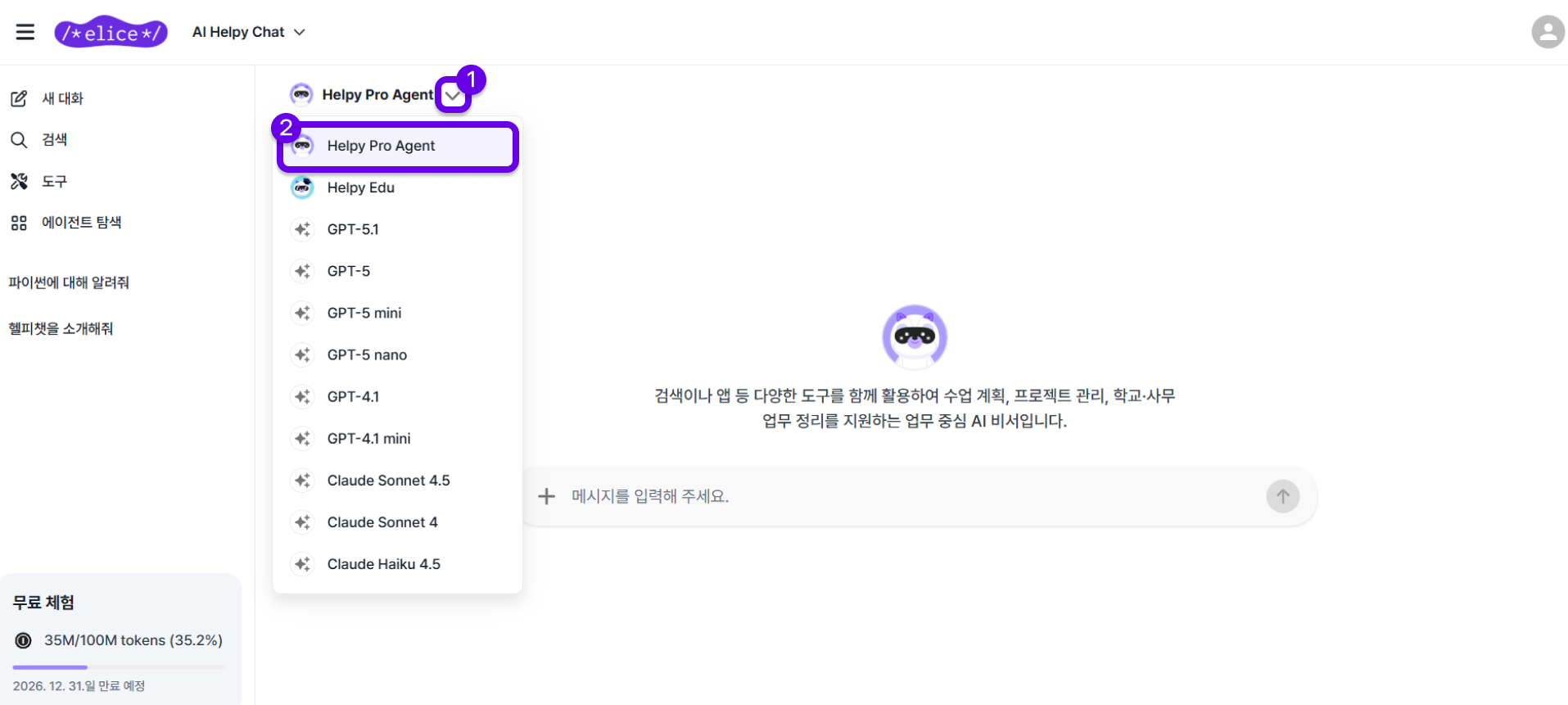Choose Claude Sonnet 4.5 model option
This screenshot has width=1568, height=705.
(x=388, y=481)
